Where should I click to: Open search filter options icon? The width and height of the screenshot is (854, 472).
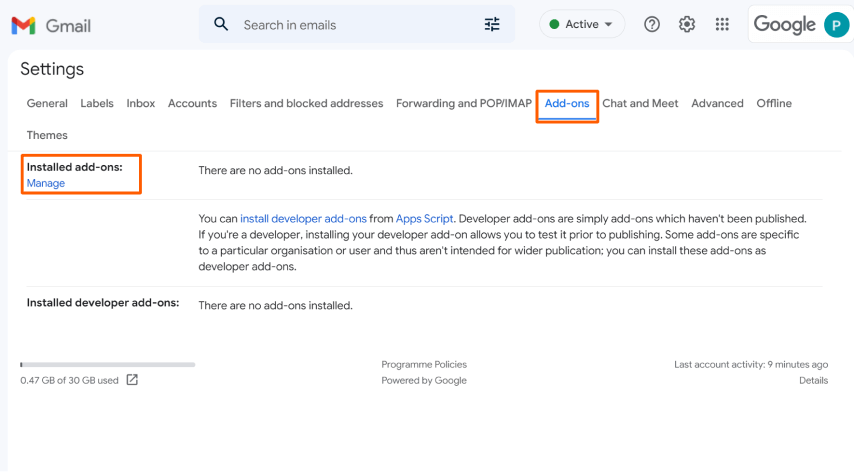click(492, 24)
